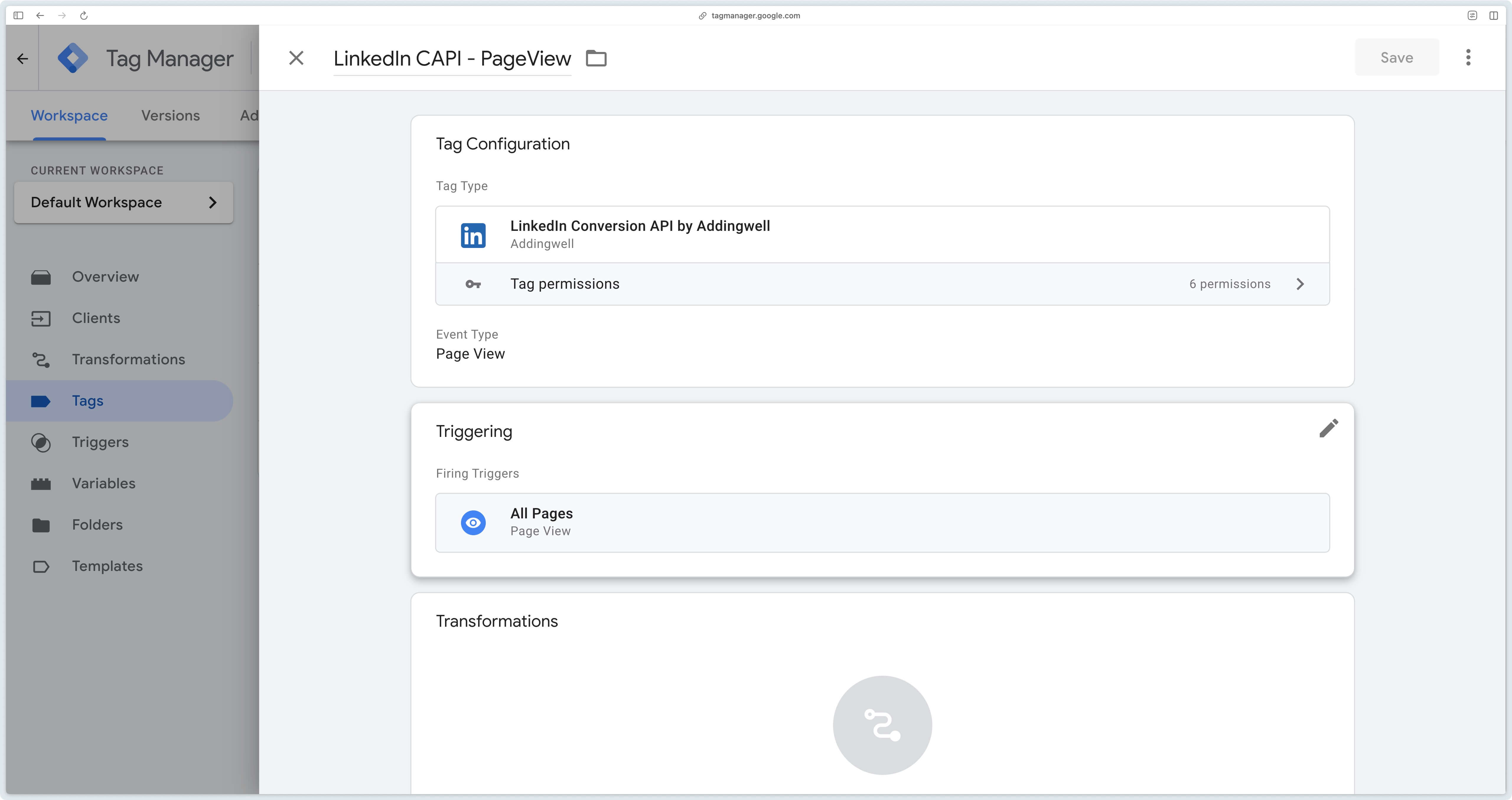Click the LinkedIn Conversion API tag icon
Screen dimensions: 1512x800
[x=473, y=234]
